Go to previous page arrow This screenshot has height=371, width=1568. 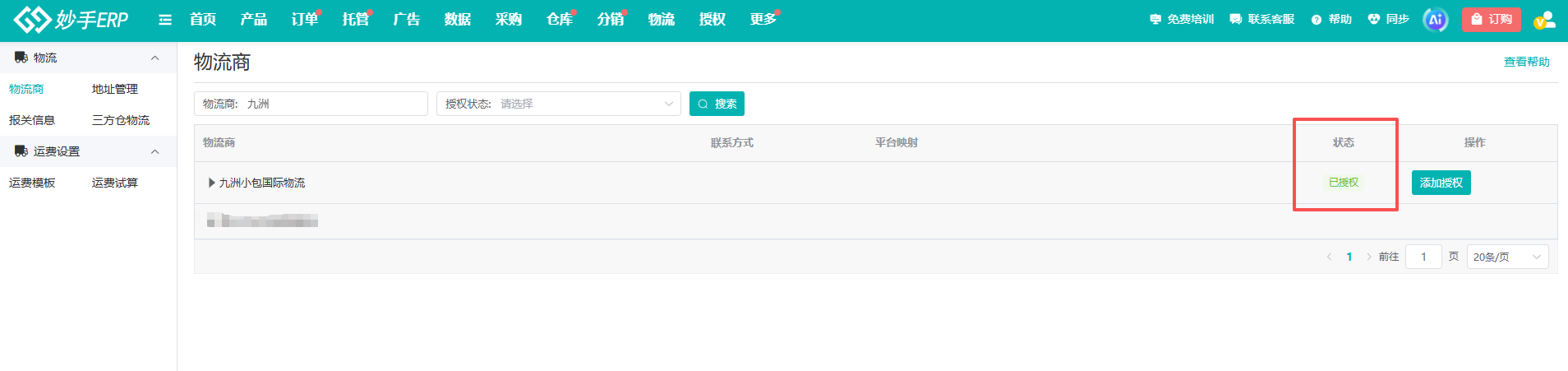1329,257
